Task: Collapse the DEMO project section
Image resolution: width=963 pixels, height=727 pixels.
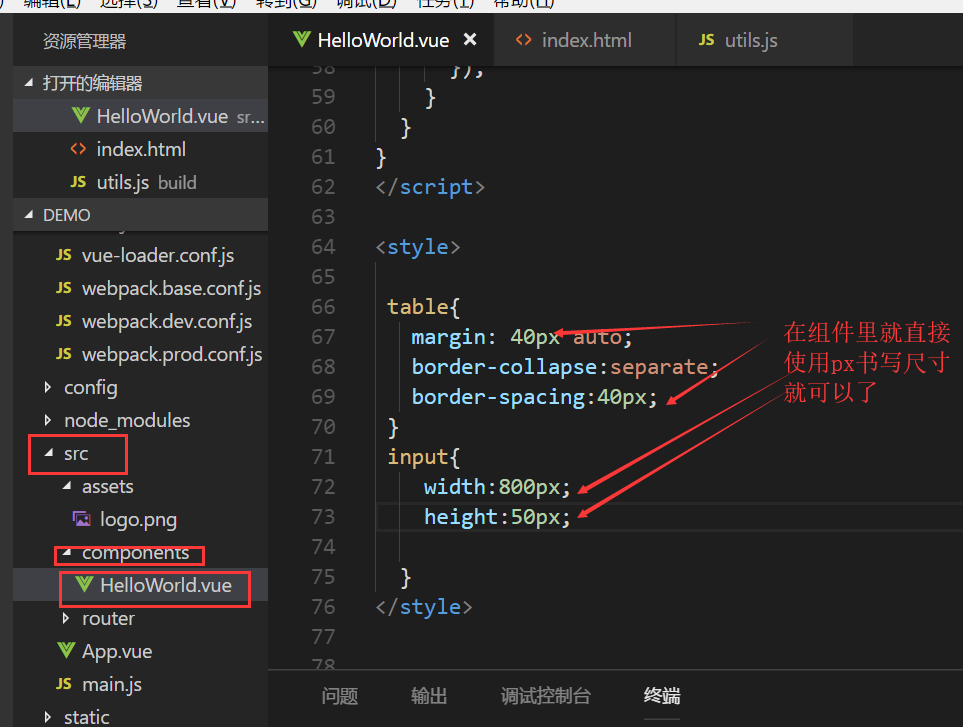Action: tap(29, 215)
